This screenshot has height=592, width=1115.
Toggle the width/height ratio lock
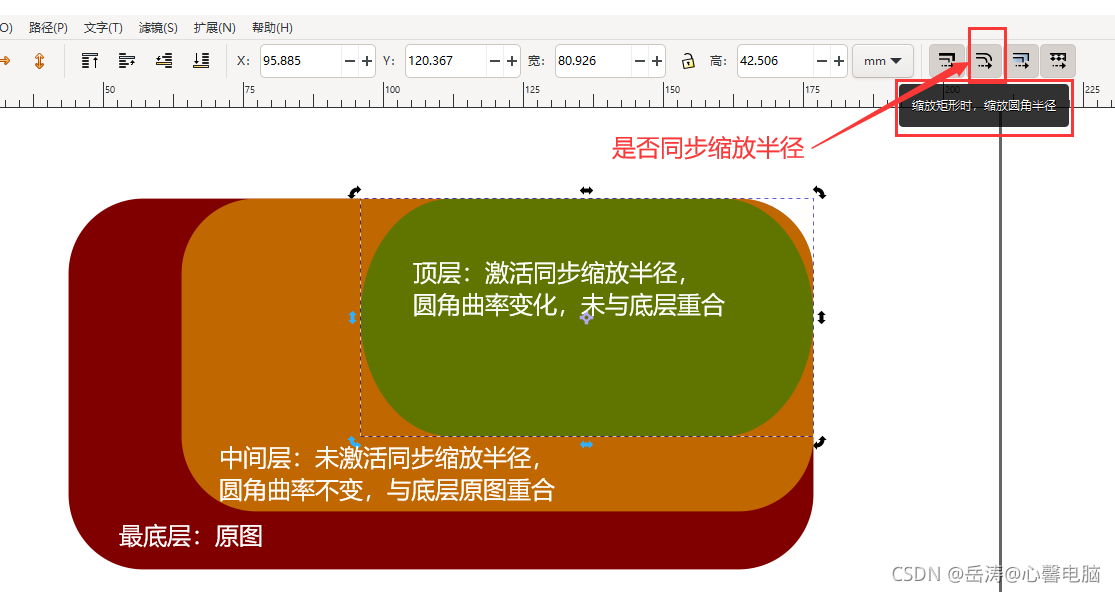point(688,61)
